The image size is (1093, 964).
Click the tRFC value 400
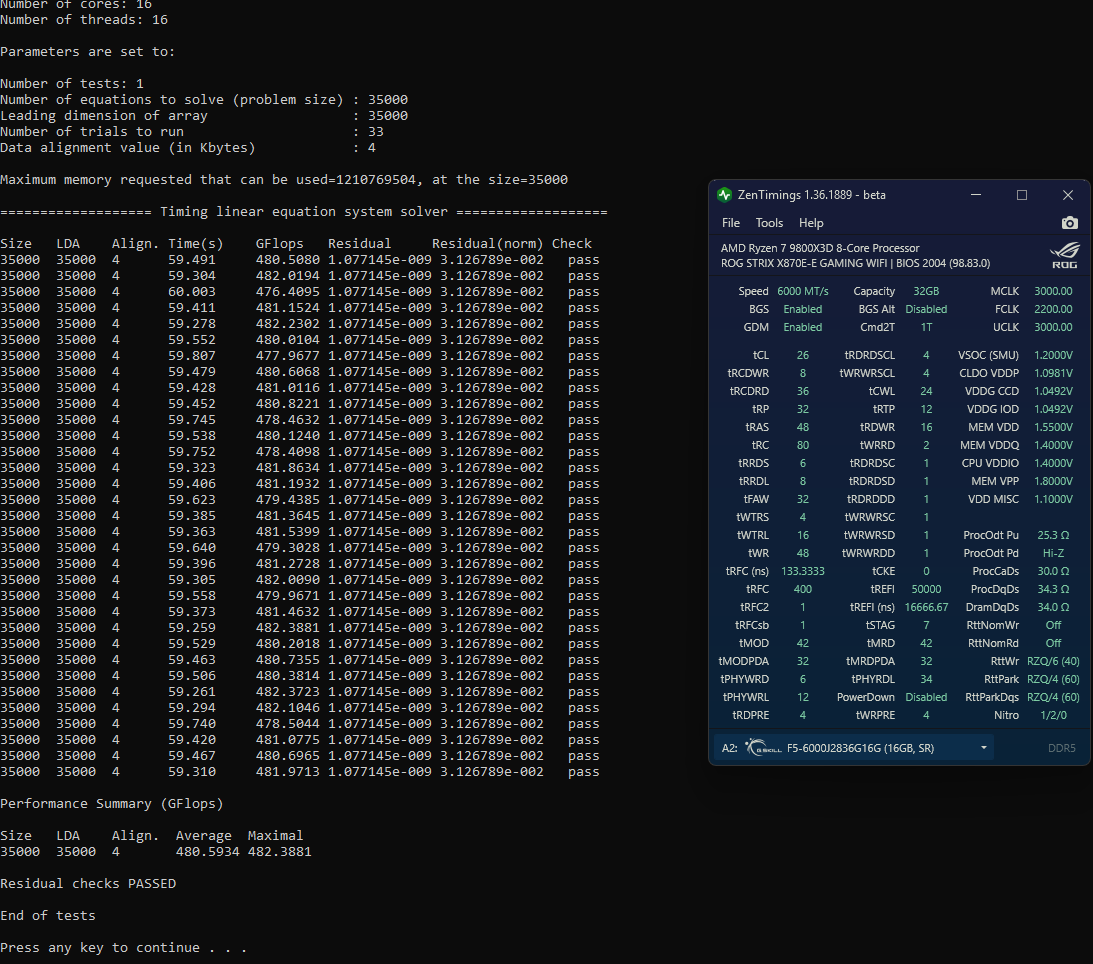coord(802,590)
